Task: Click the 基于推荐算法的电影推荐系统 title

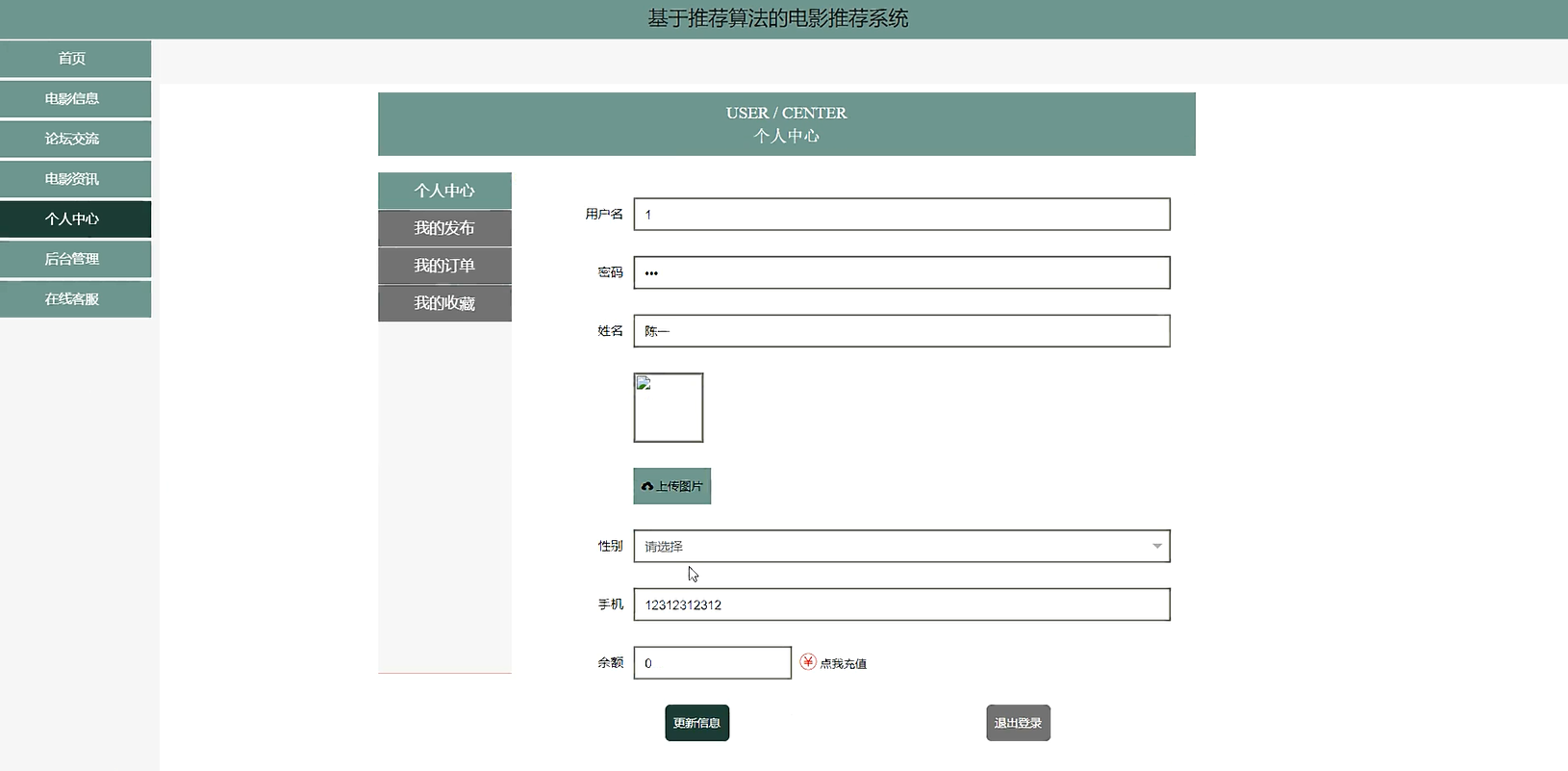Action: pyautogui.click(x=778, y=18)
